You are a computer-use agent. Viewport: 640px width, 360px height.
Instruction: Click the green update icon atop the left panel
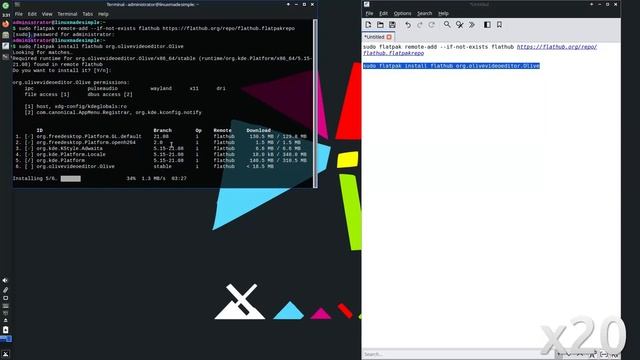tap(5, 6)
